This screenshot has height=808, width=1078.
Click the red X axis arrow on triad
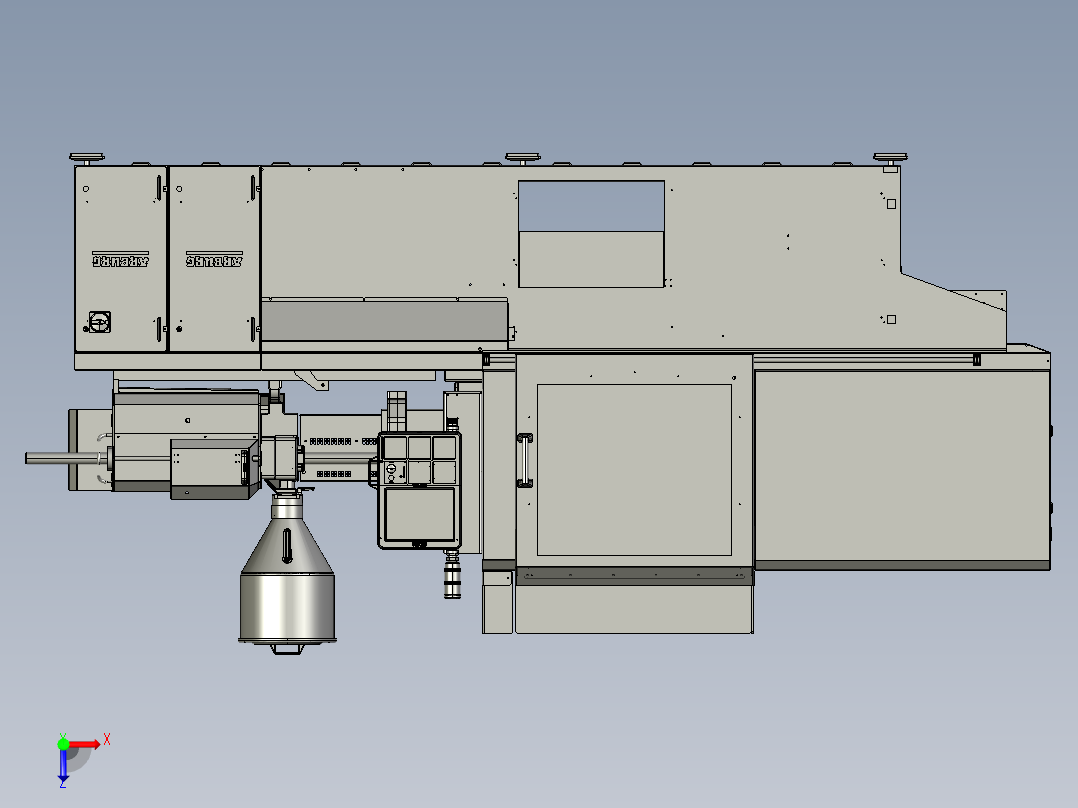pyautogui.click(x=85, y=744)
